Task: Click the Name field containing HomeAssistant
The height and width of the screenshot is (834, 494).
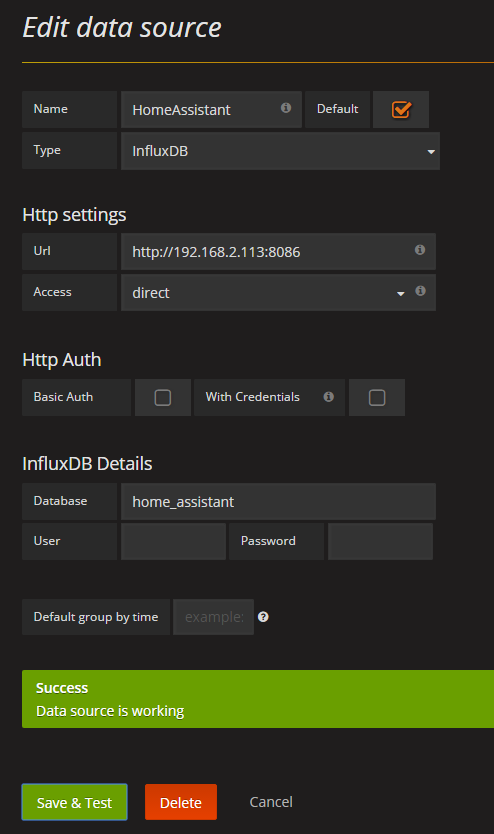Action: pos(211,110)
